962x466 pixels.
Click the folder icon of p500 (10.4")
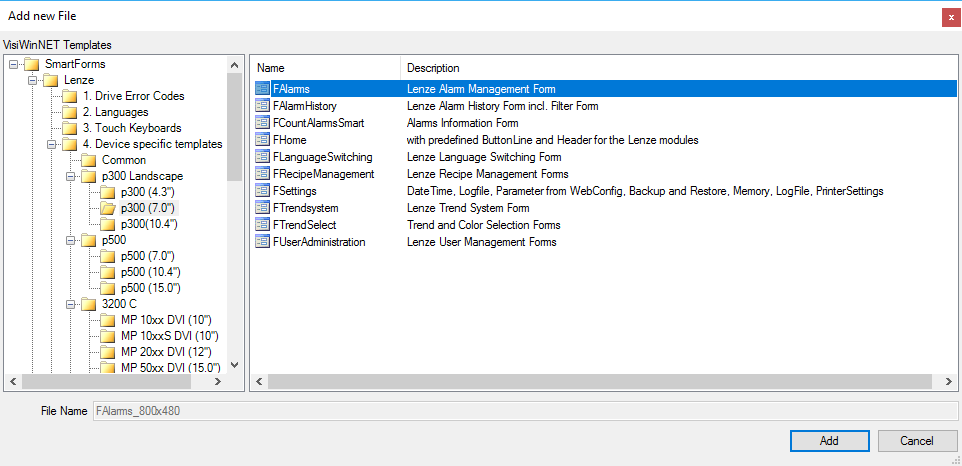pyautogui.click(x=108, y=272)
